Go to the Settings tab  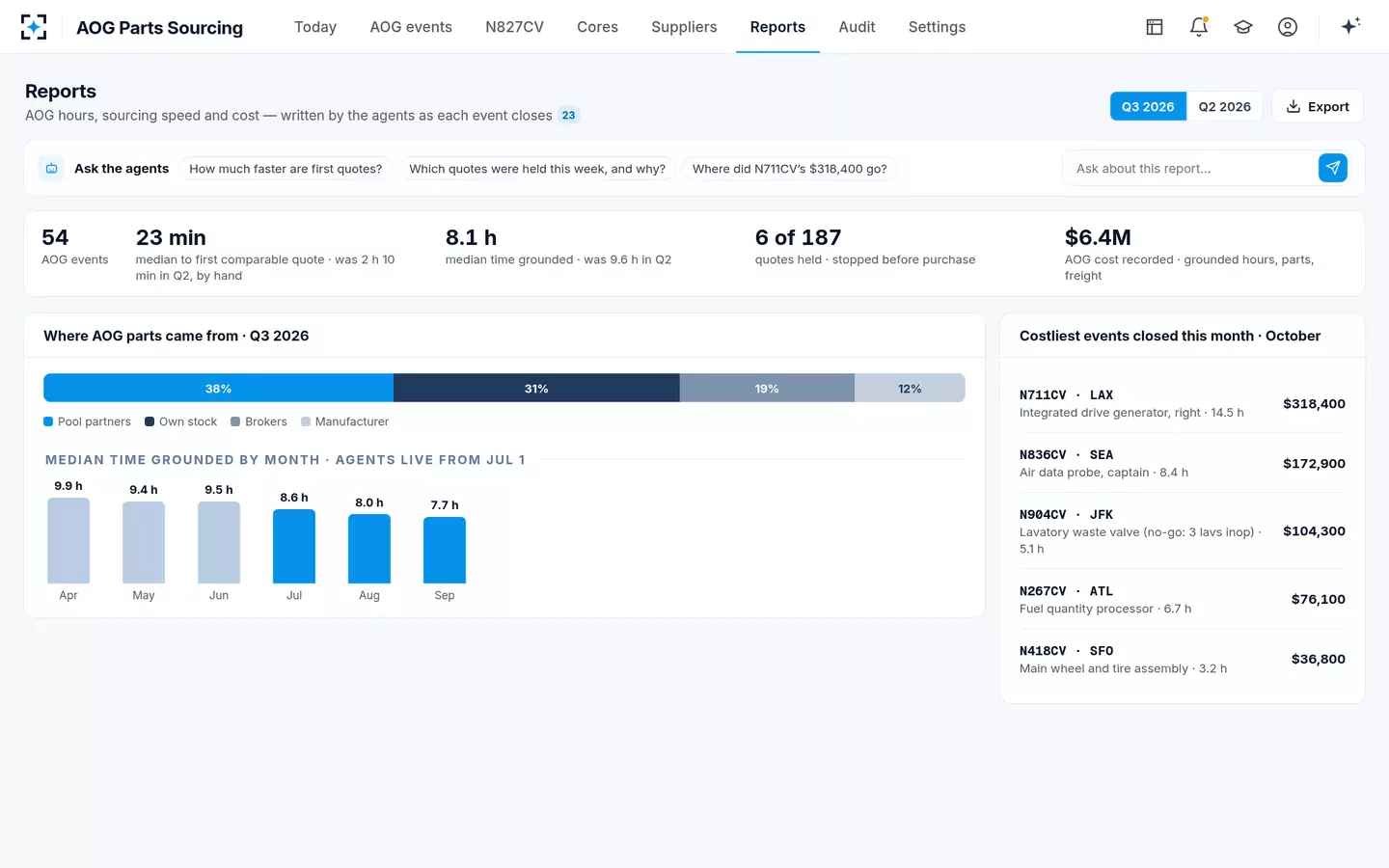pos(937,27)
